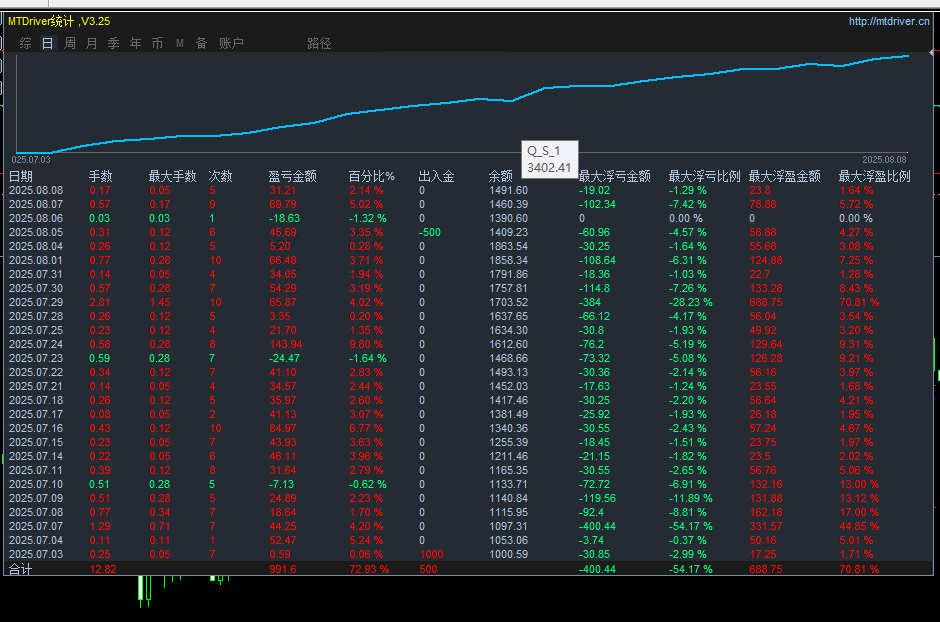The image size is (940, 622).
Task: Click the 合计 total row label
Action: pyautogui.click(x=21, y=569)
